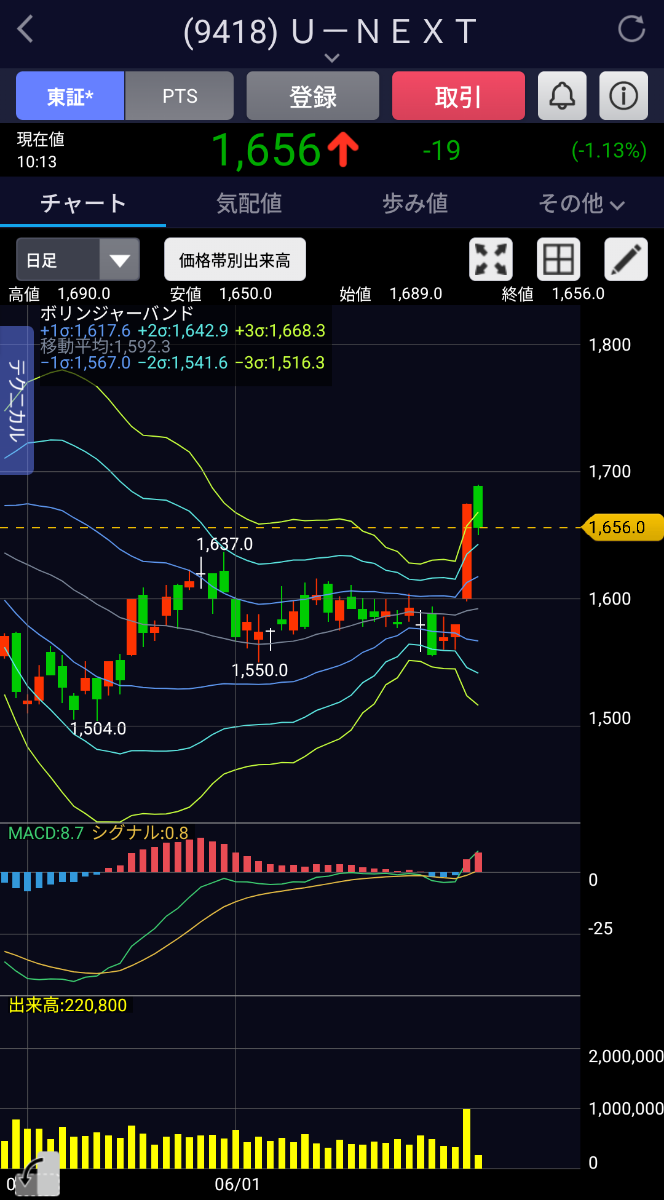Refresh the stock quote data

click(632, 29)
